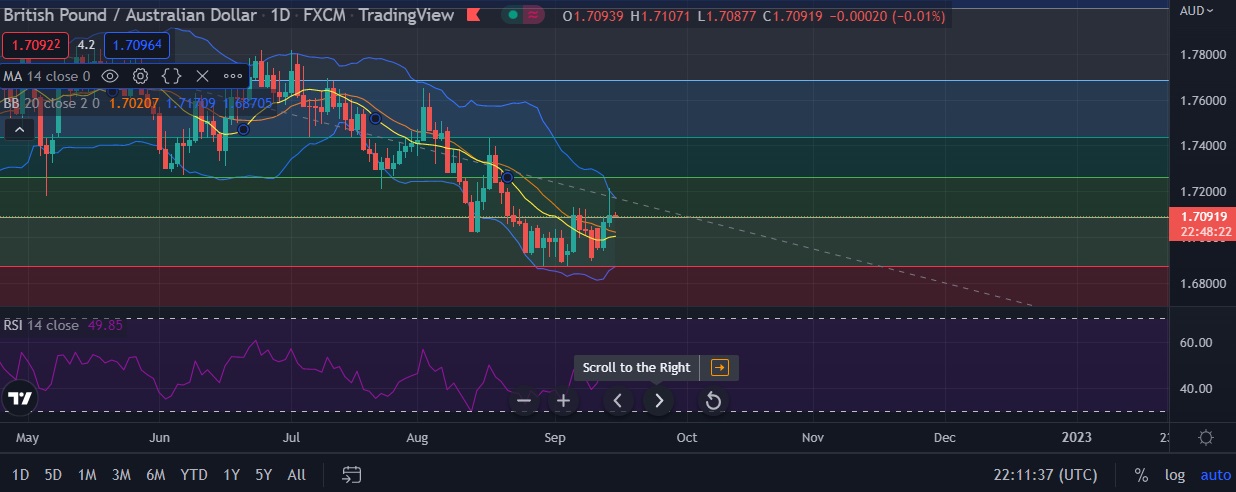This screenshot has height=492, width=1236.
Task: Click the red flag icon next to TradingView
Action: coord(473,15)
